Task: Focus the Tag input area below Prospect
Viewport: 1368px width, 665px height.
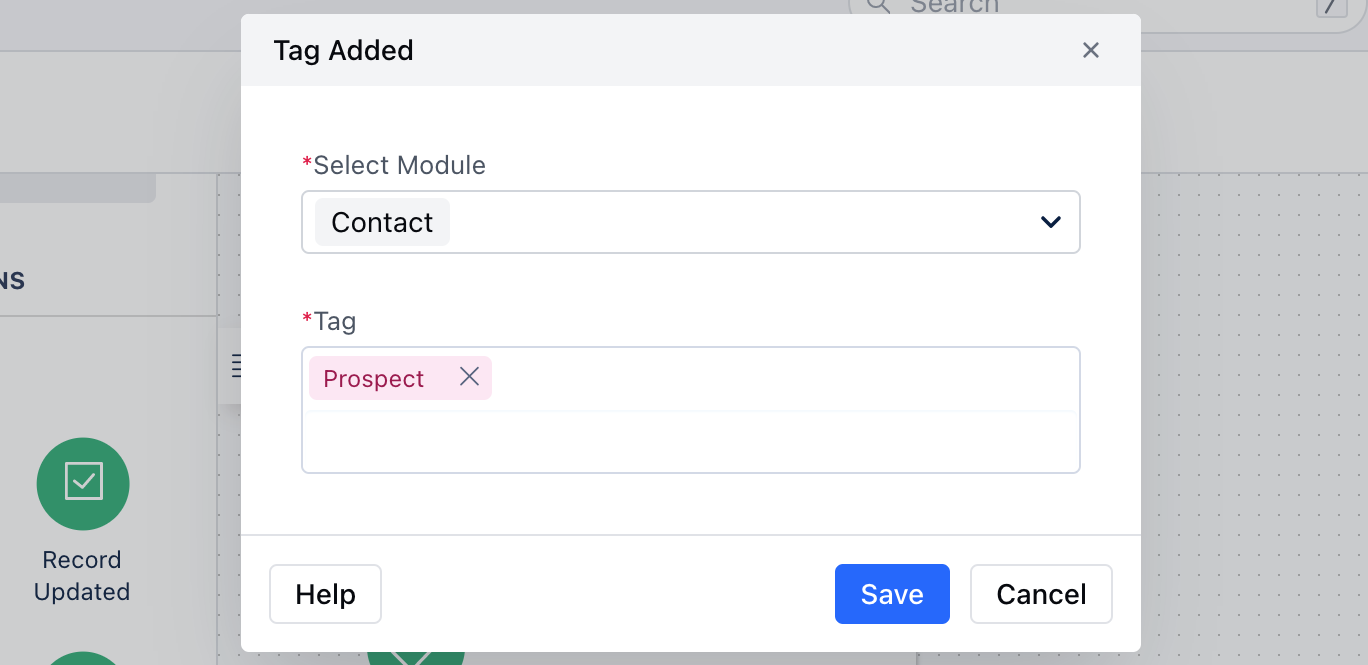Action: click(x=691, y=440)
